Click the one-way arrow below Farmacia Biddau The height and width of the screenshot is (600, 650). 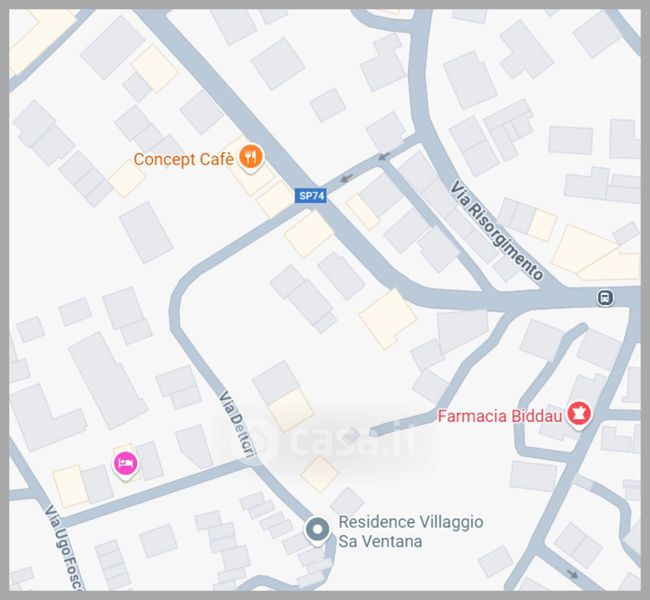[x=573, y=574]
